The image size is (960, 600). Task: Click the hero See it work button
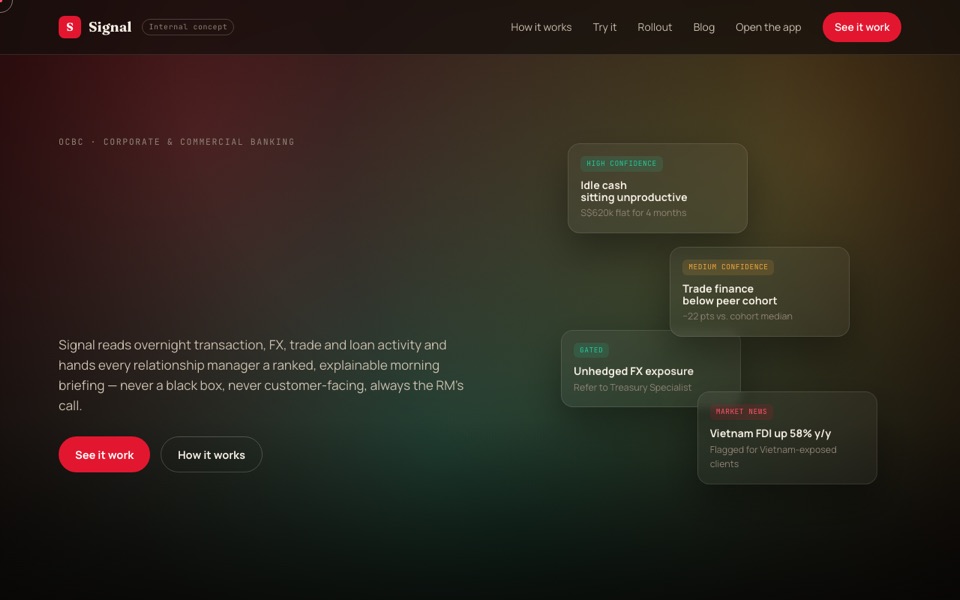click(x=104, y=454)
